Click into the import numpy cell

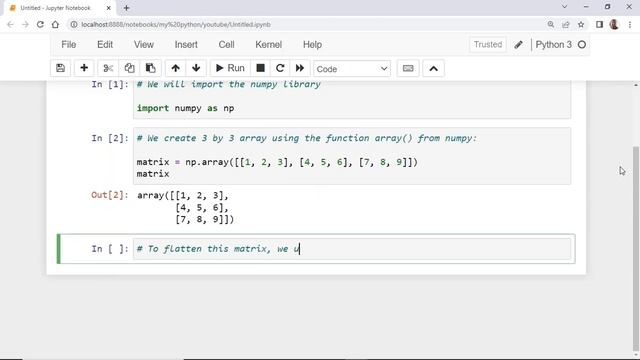point(352,99)
